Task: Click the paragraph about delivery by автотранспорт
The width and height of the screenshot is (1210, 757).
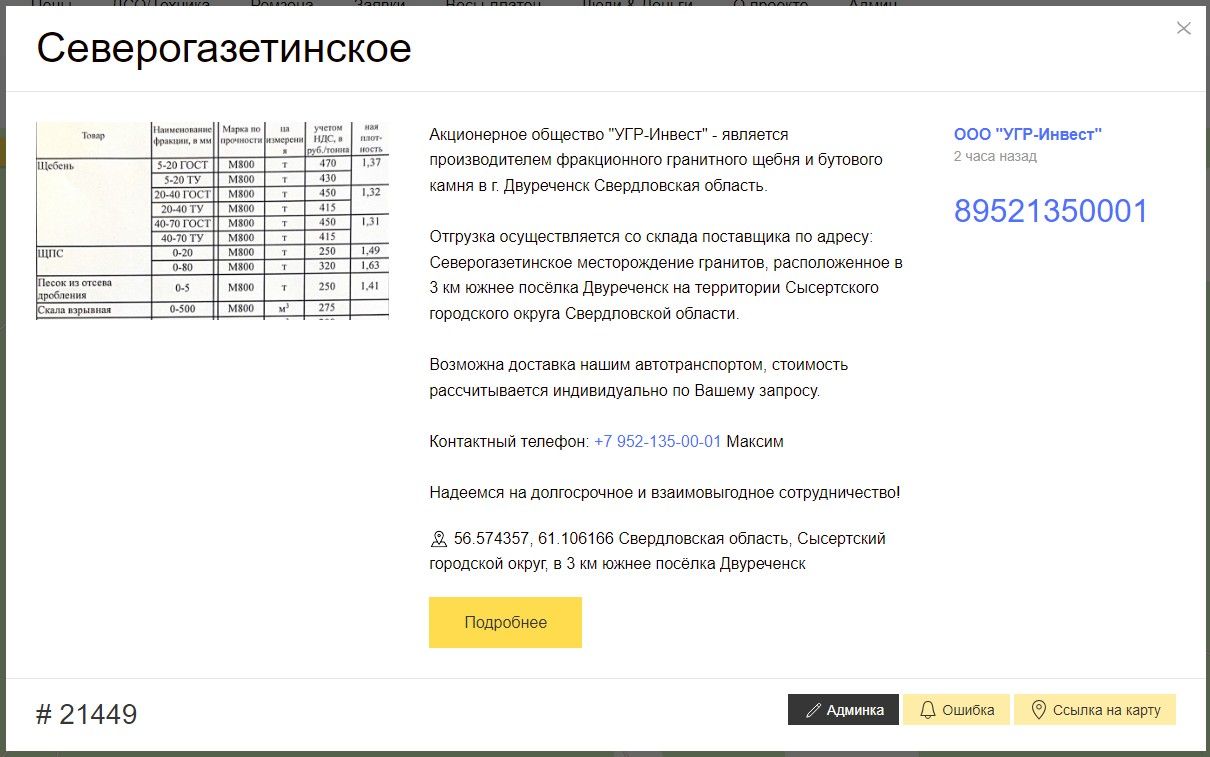Action: 638,377
